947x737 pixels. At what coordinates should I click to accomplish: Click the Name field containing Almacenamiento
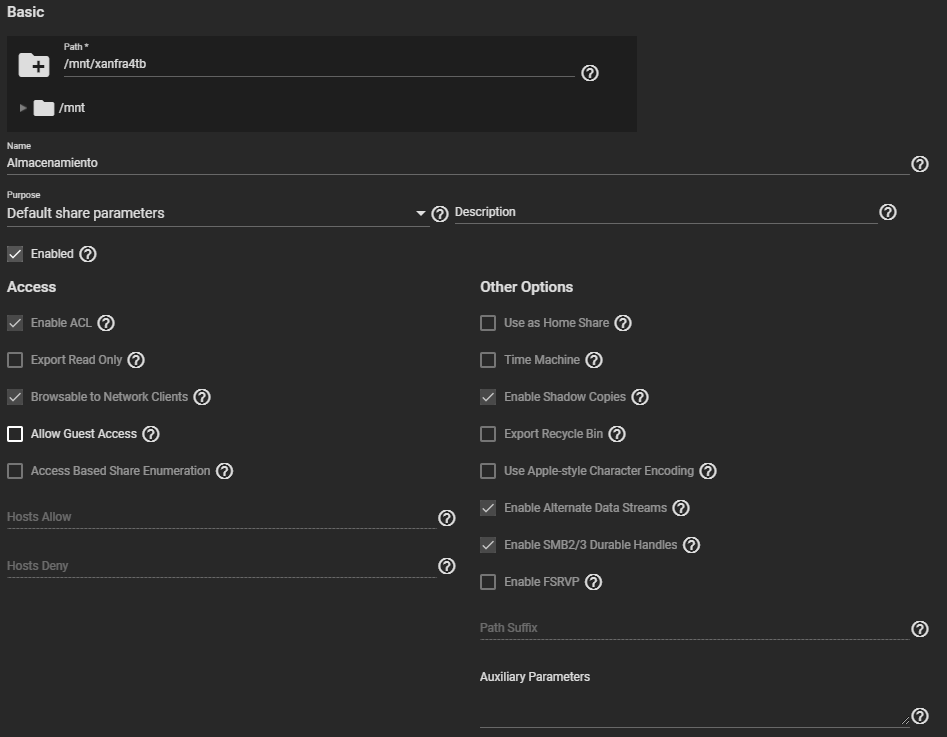pyautogui.click(x=458, y=163)
